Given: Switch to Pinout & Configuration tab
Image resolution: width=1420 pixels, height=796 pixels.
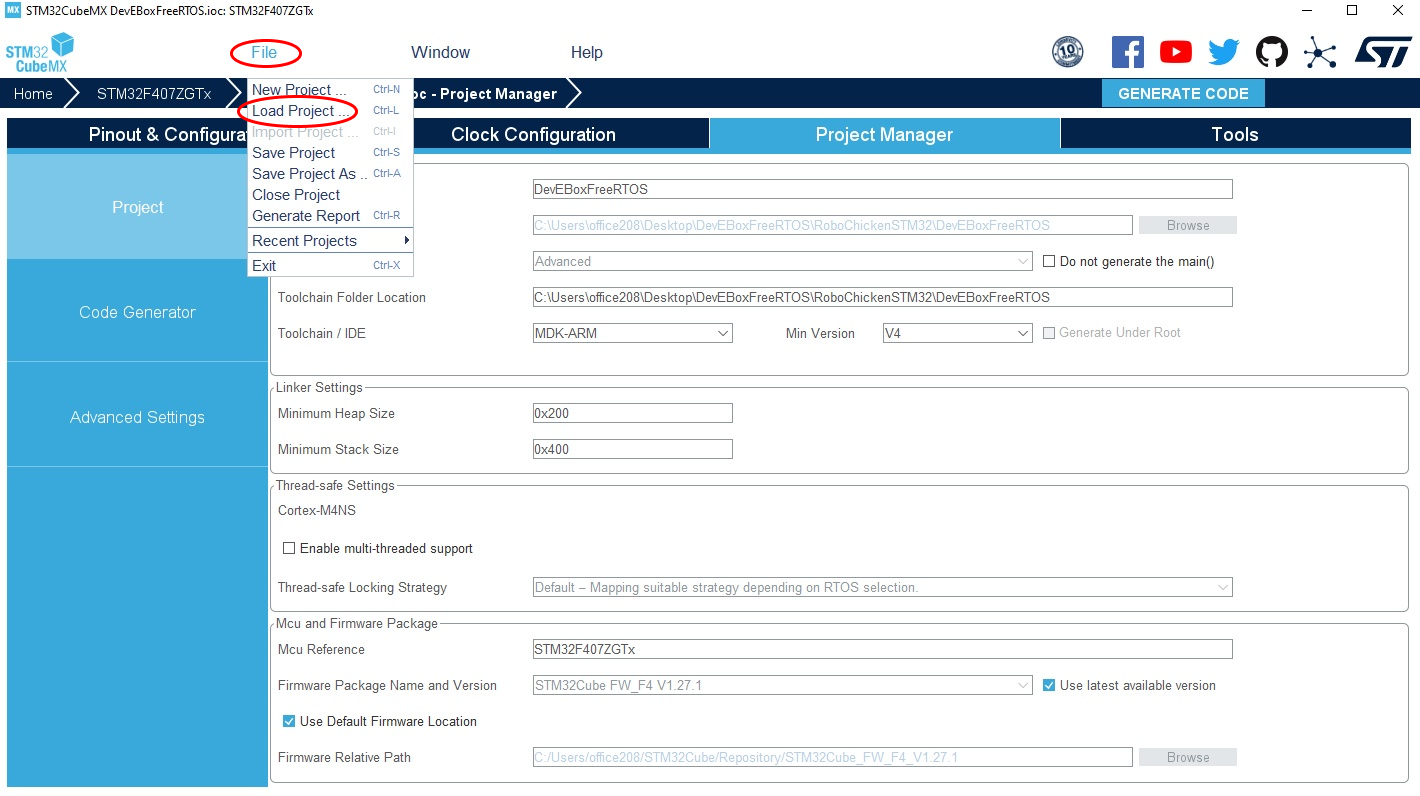Looking at the screenshot, I should pyautogui.click(x=128, y=134).
